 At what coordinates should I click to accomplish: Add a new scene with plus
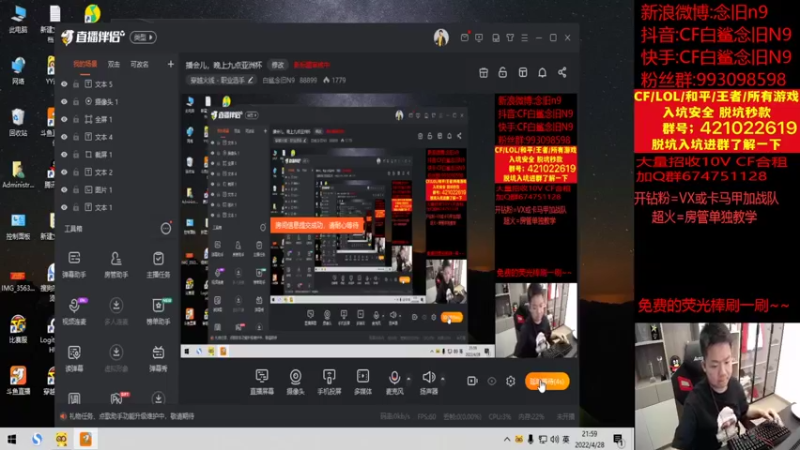[x=170, y=64]
